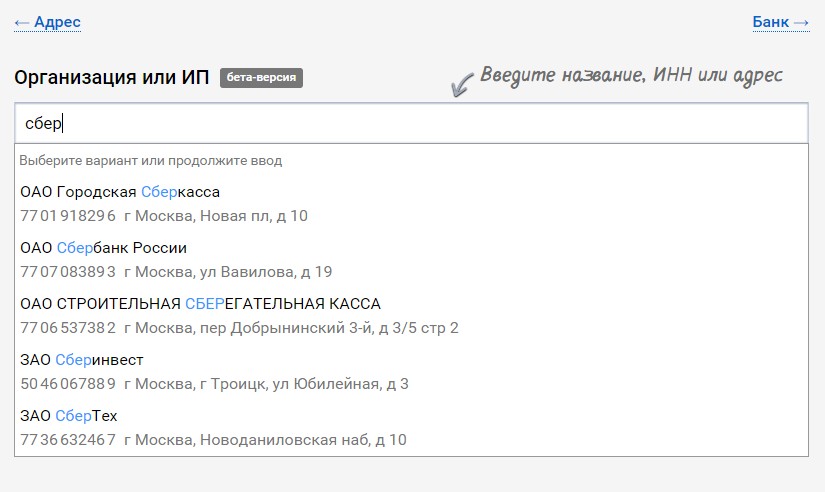Click the Организация или ИП heading

[112, 77]
